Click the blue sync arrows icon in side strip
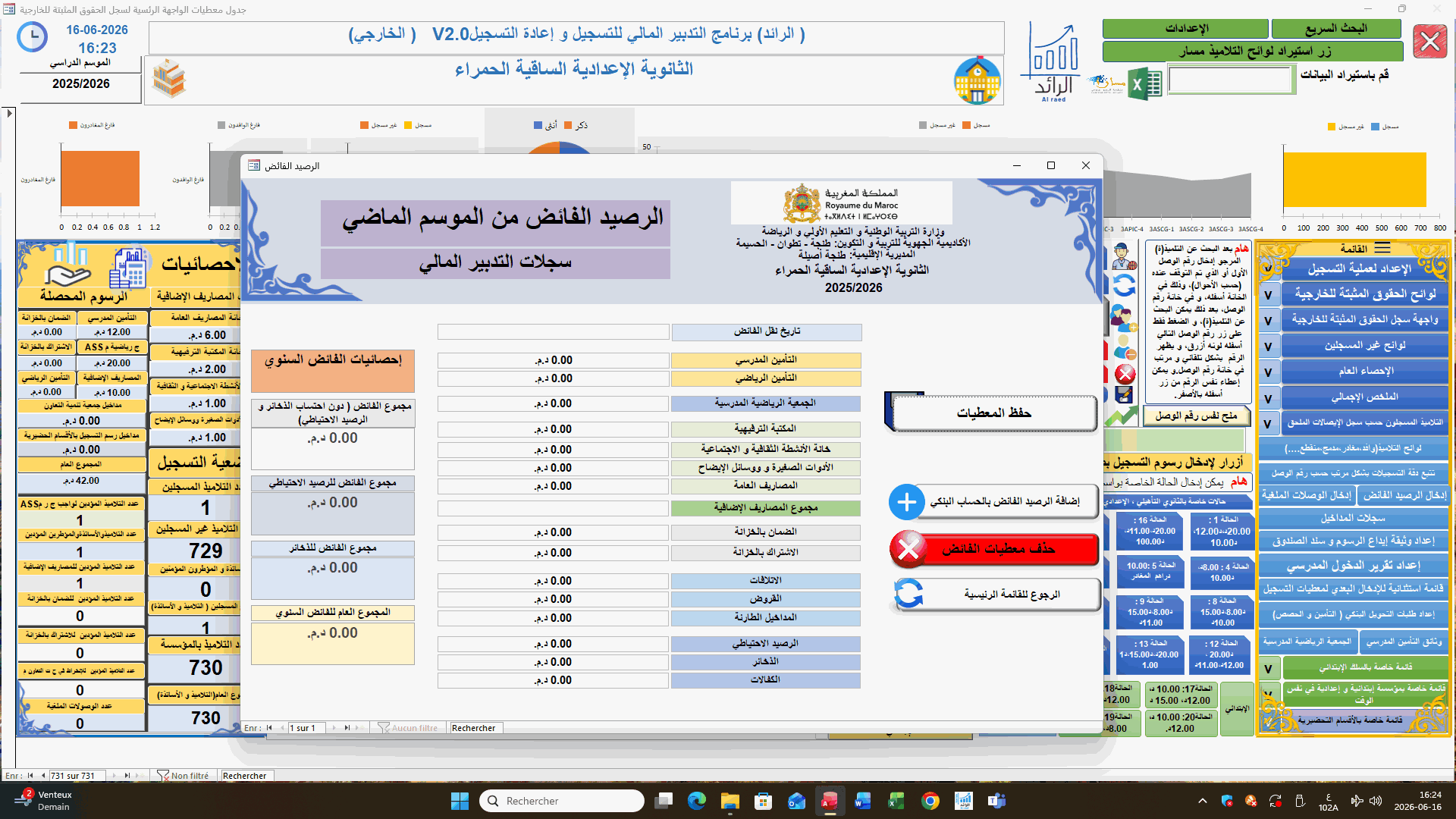1456x819 pixels. point(1124,286)
